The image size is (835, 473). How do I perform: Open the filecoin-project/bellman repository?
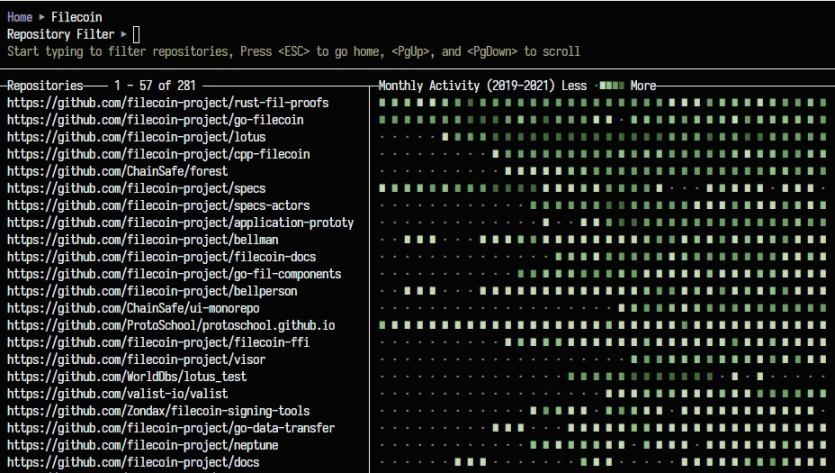click(x=143, y=240)
